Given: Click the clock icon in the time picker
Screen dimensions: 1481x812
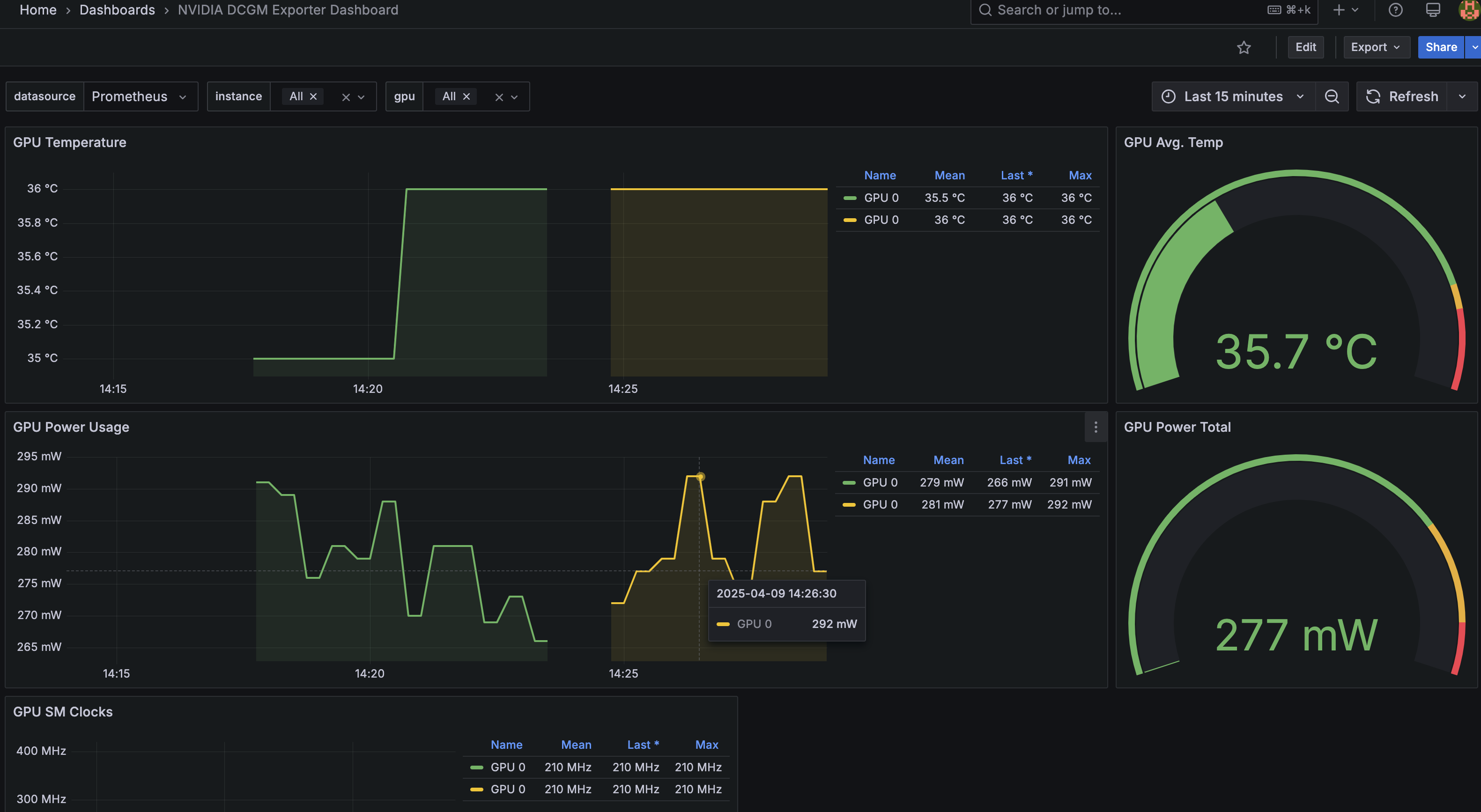Looking at the screenshot, I should click(1168, 96).
